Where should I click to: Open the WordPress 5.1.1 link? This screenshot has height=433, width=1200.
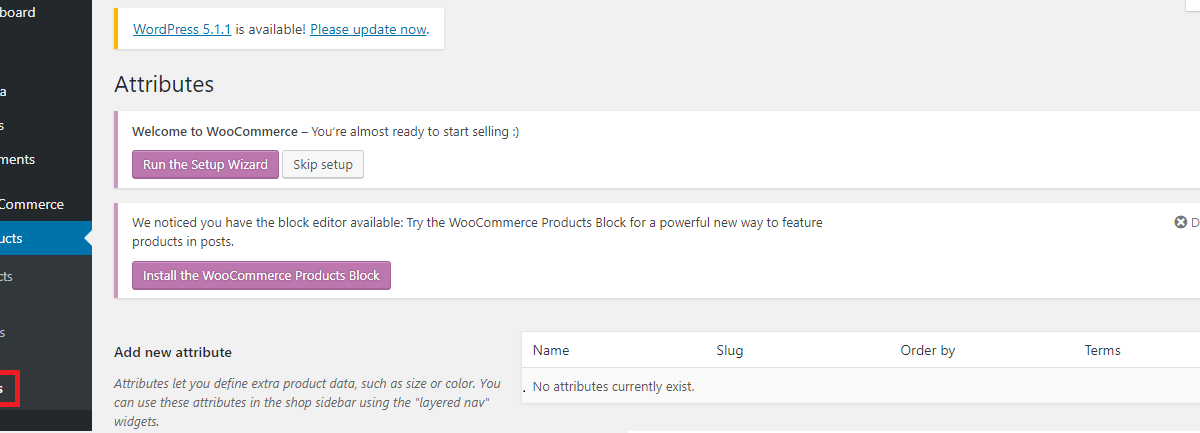(182, 29)
